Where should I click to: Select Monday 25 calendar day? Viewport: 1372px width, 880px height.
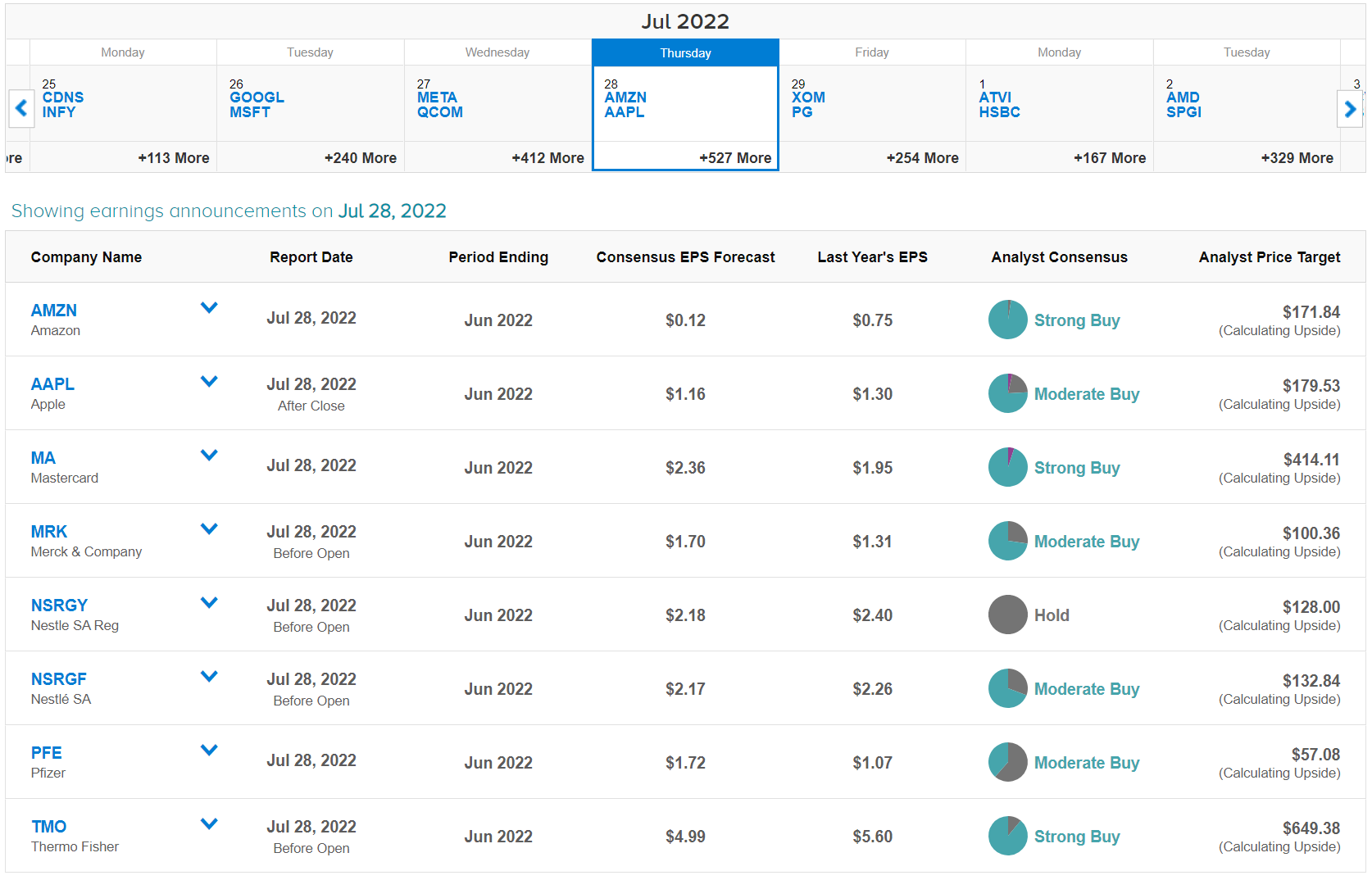(123, 105)
